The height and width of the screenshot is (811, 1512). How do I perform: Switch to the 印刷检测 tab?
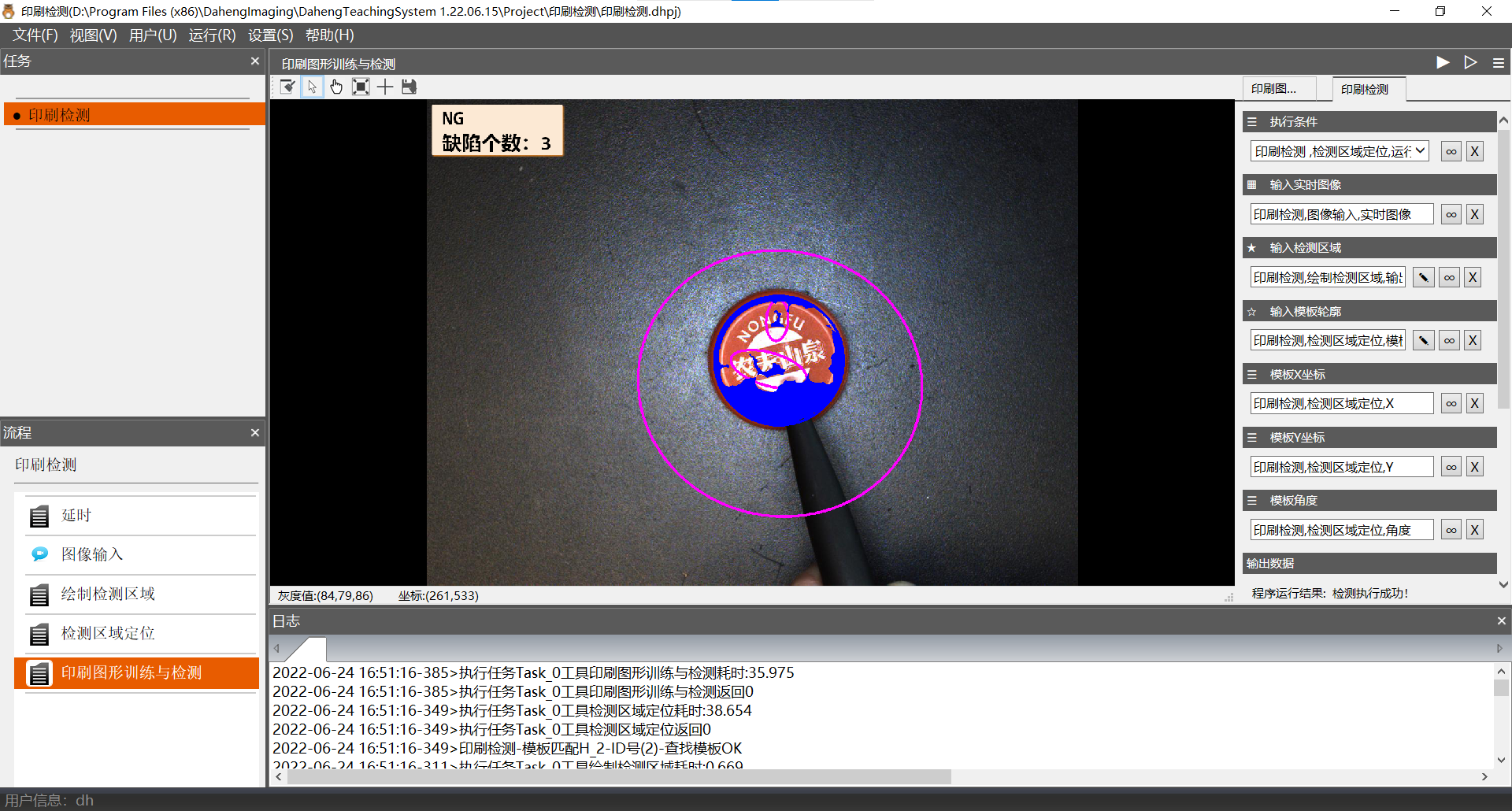1369,89
